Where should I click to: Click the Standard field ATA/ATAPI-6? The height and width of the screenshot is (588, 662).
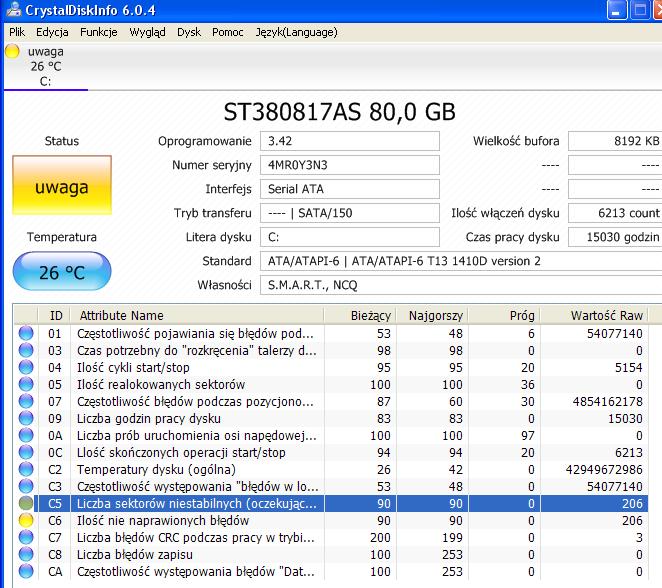pos(461,261)
